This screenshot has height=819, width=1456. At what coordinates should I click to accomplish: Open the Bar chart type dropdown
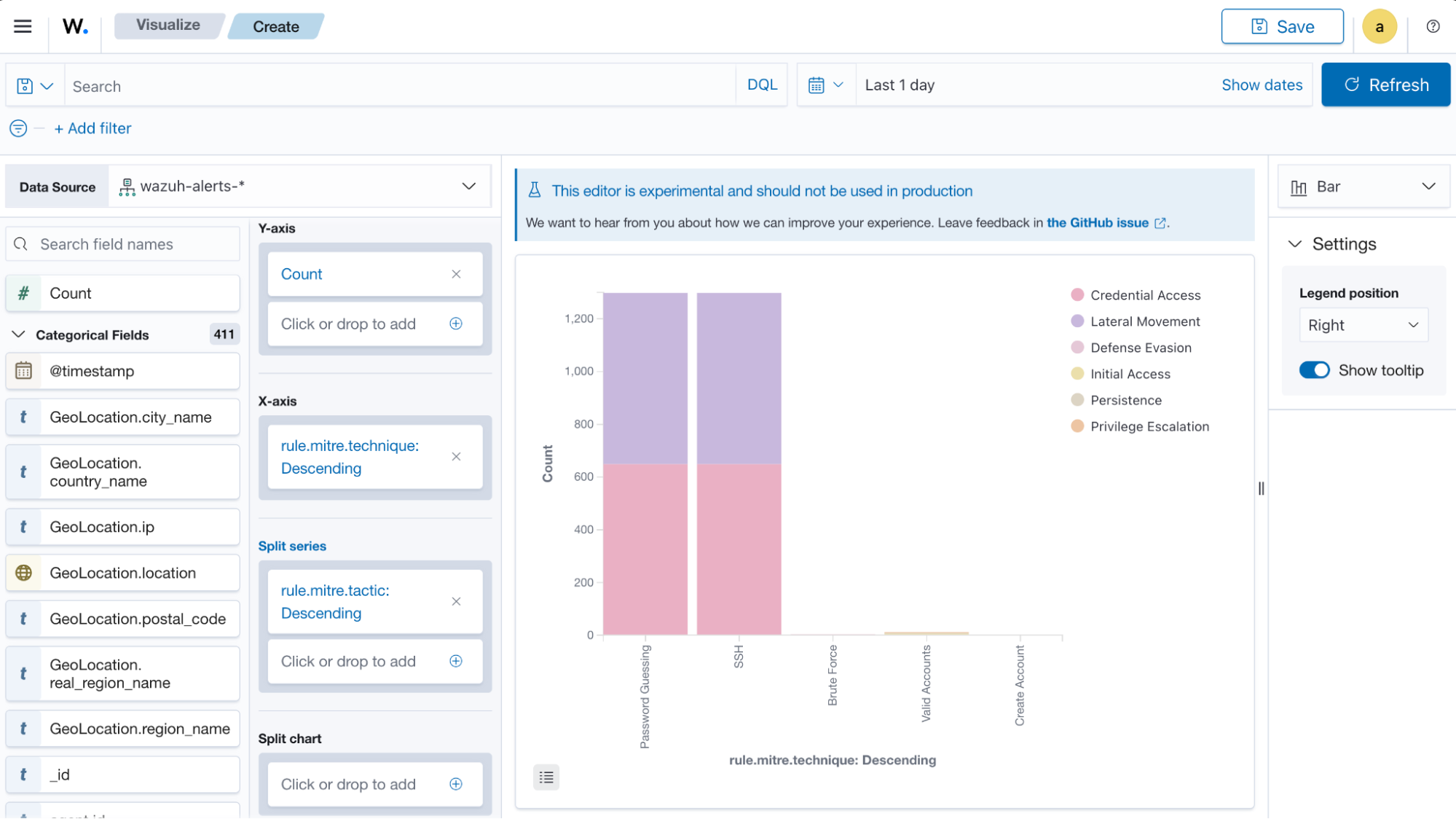tap(1362, 186)
